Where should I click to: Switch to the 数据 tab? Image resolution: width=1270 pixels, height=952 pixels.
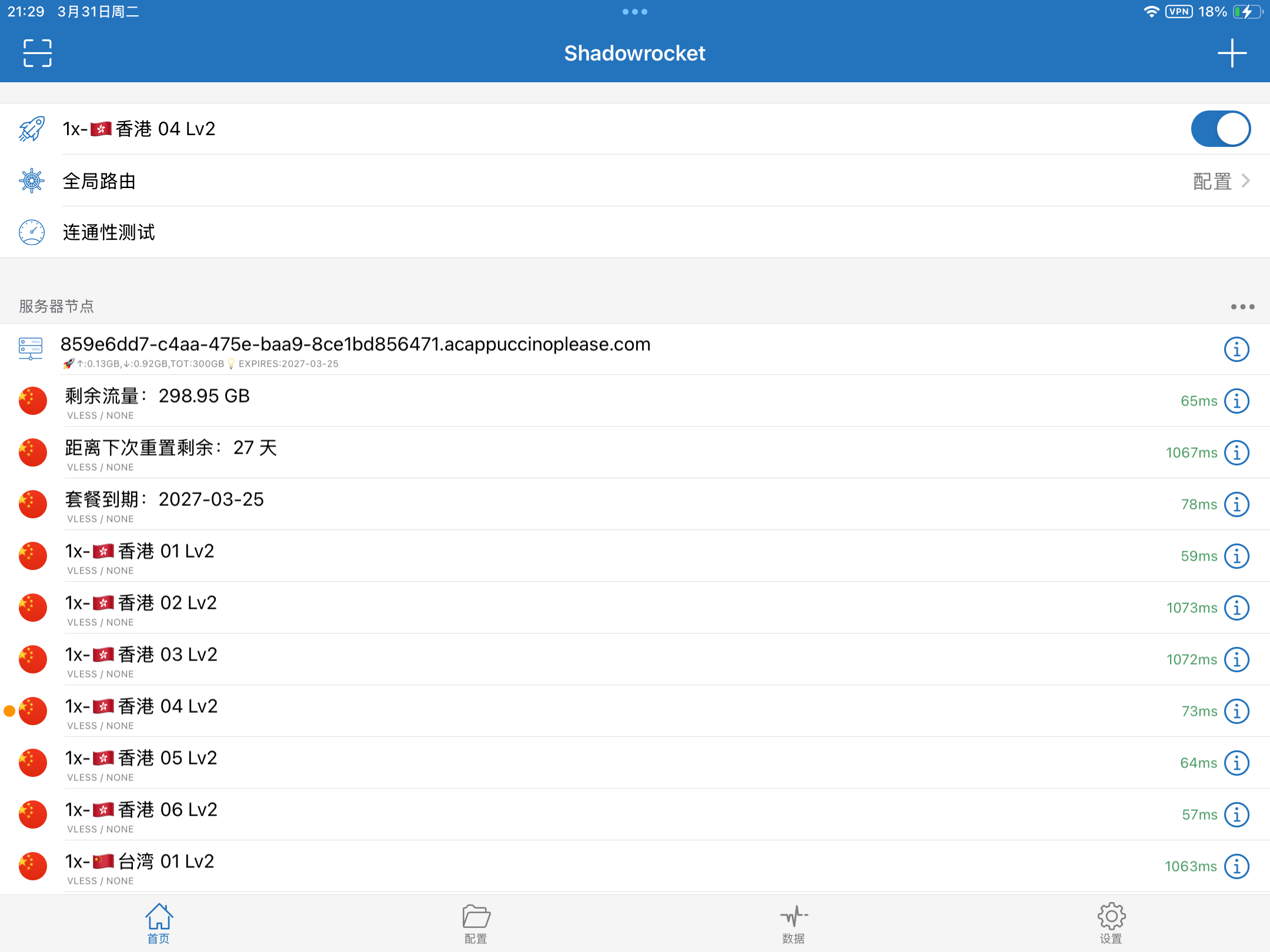[793, 923]
